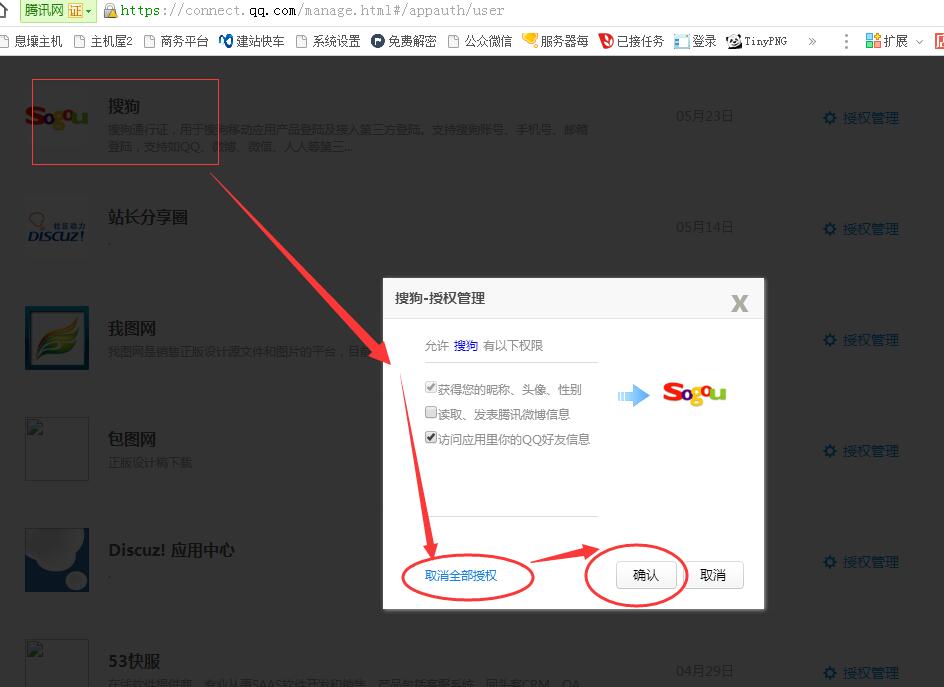Click the gear icon beside Discuz! 应用中心 授权管理
This screenshot has height=687, width=944.
coord(830,562)
